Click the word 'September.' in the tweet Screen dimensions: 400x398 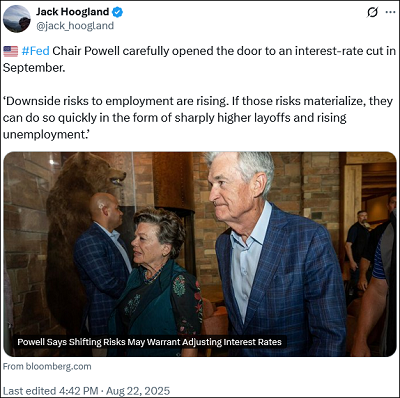tap(34, 68)
